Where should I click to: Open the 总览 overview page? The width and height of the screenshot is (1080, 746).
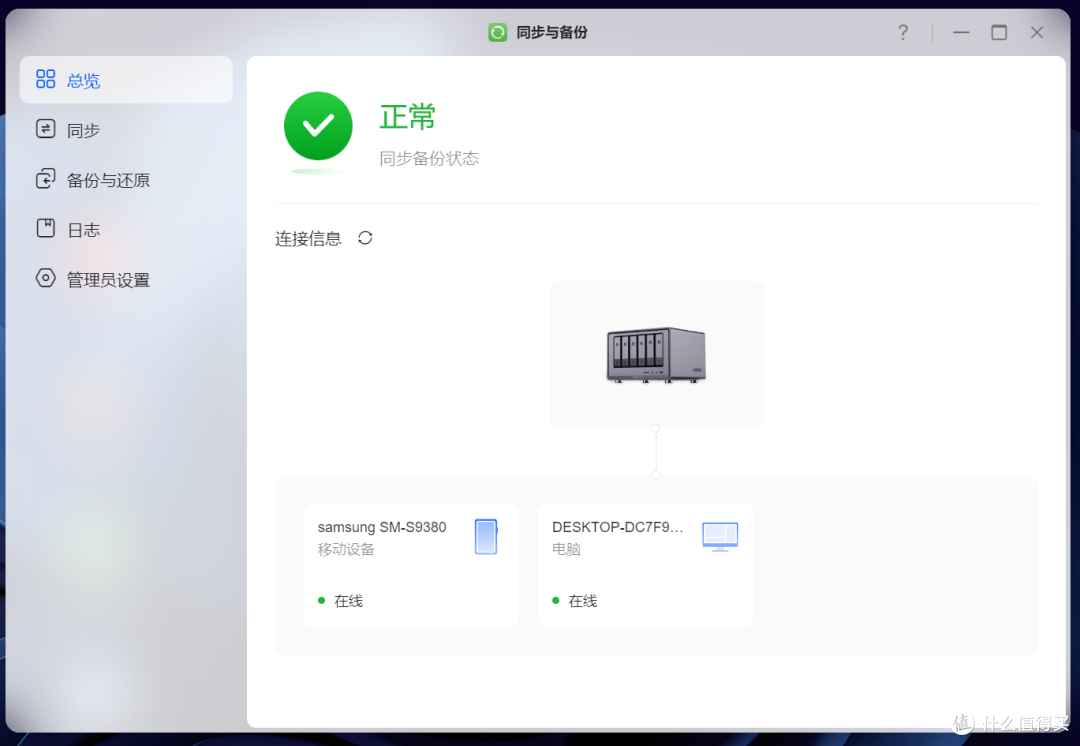click(x=126, y=80)
